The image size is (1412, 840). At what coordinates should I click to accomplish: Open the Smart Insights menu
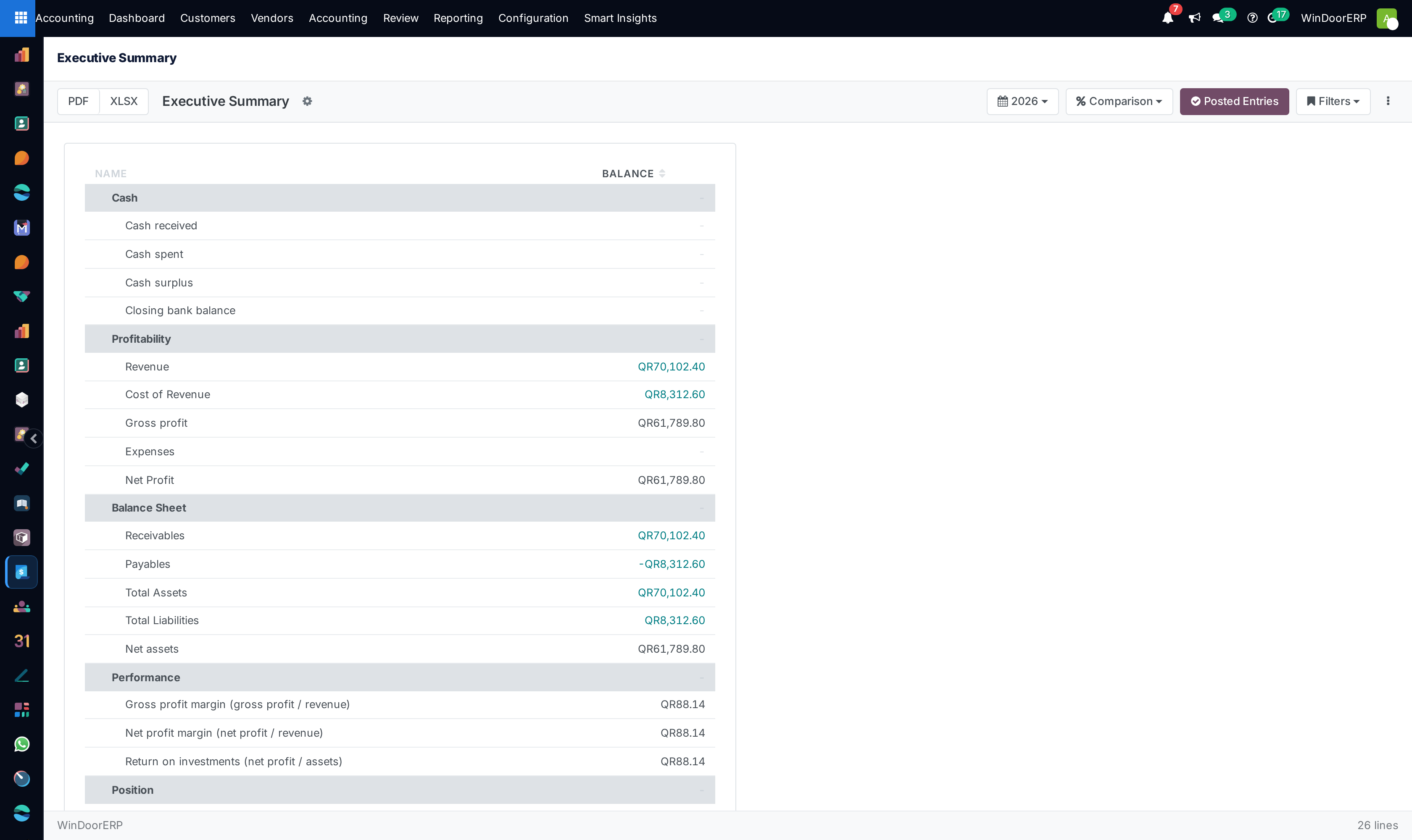(620, 18)
